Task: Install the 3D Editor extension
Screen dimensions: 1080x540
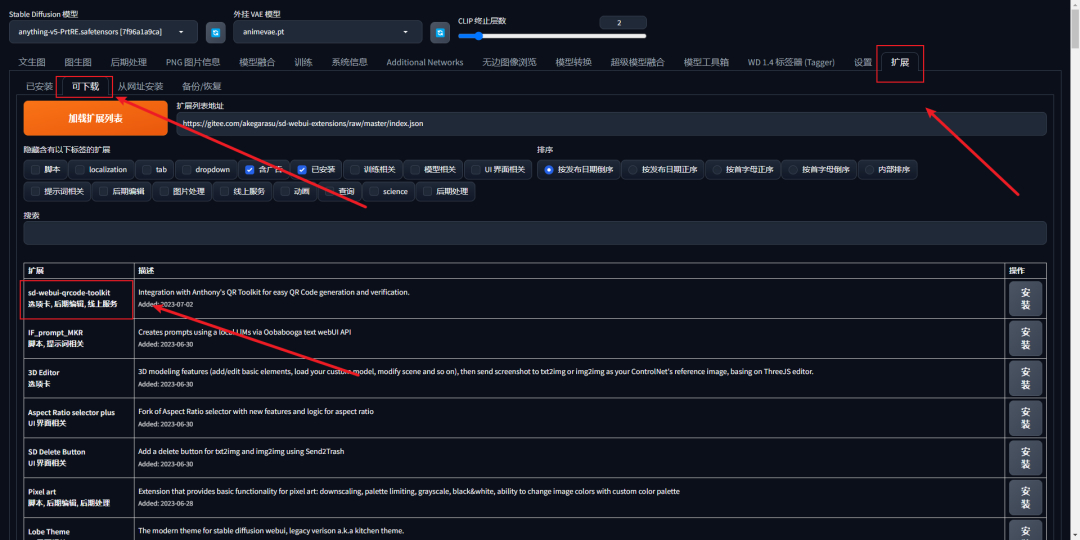Action: (1025, 378)
